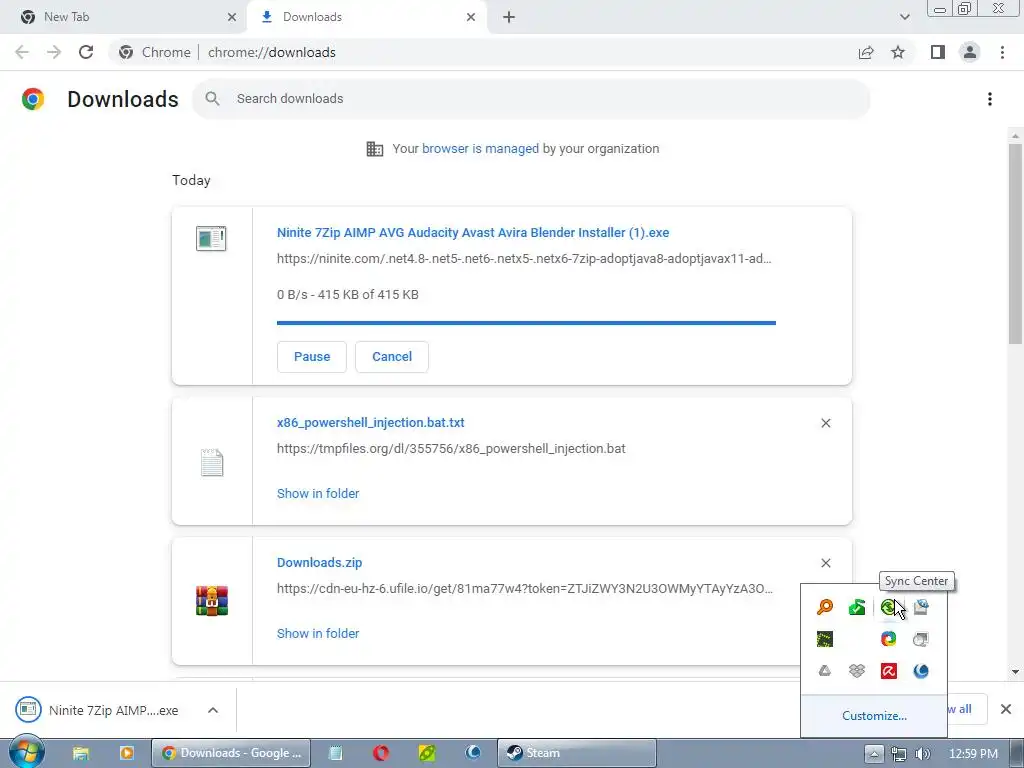Viewport: 1024px width, 768px height.
Task: Close the download shelf at bottom
Action: click(1006, 709)
